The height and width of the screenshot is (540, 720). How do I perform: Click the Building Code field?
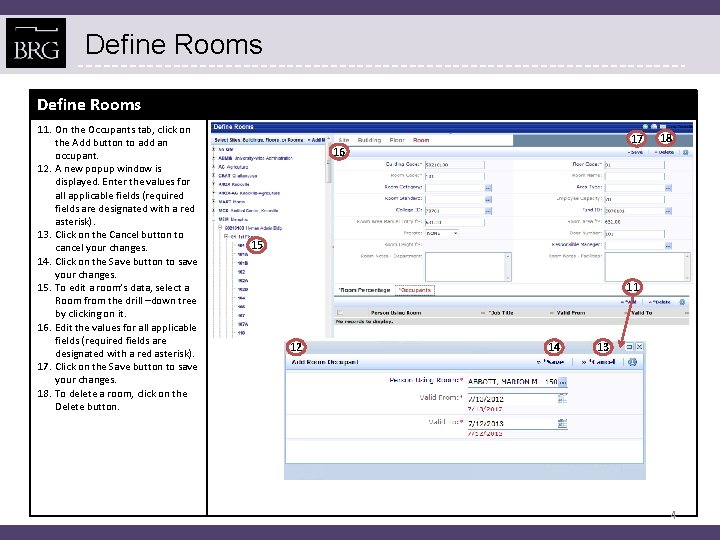point(455,164)
